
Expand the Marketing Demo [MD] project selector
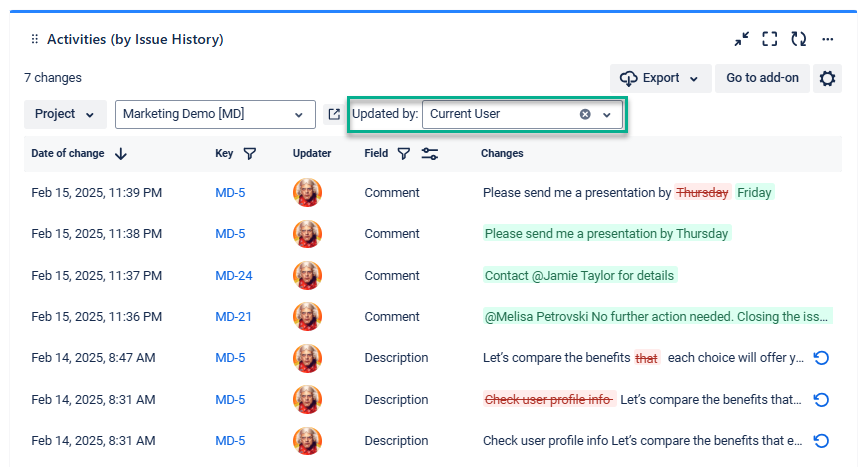[215, 114]
